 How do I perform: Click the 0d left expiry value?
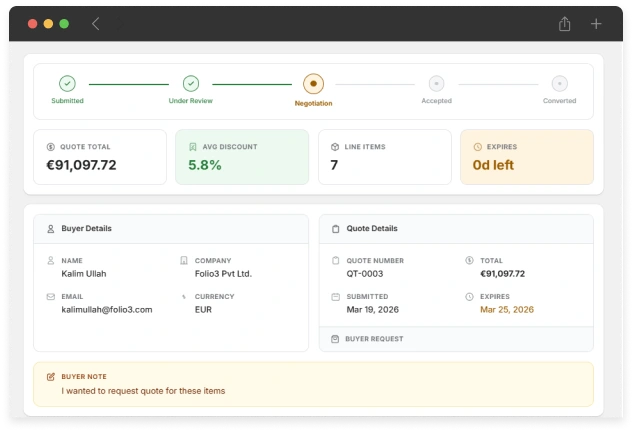coord(493,165)
